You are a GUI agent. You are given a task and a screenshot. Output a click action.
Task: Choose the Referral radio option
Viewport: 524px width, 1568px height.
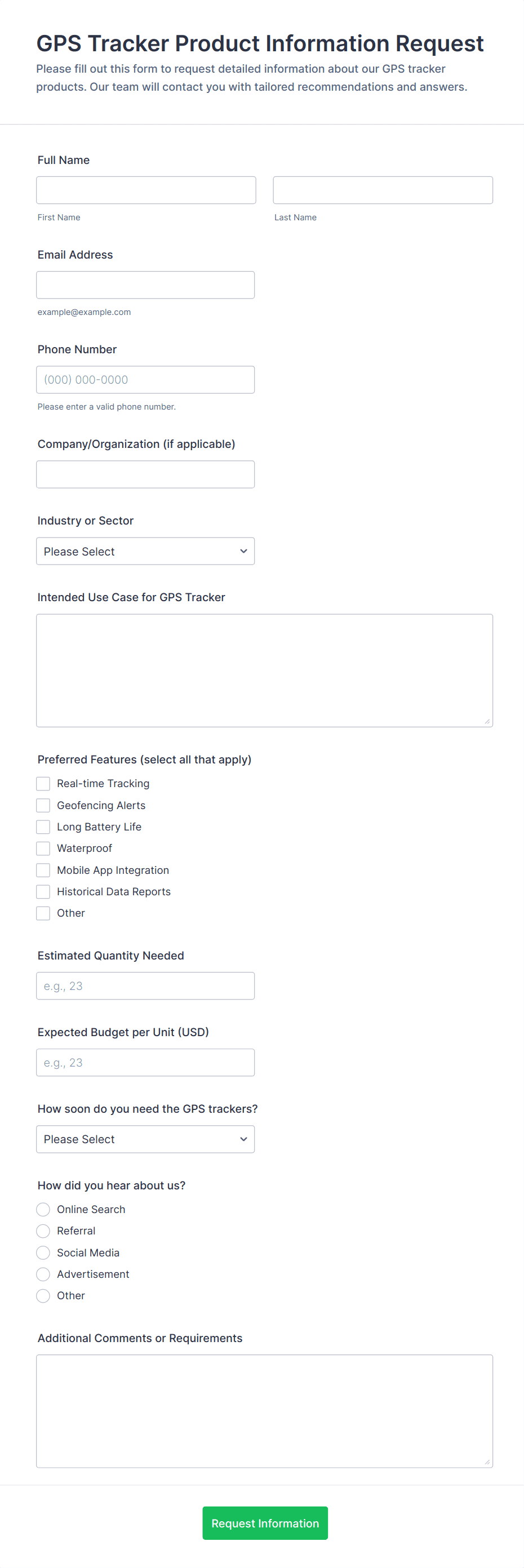tap(43, 1231)
